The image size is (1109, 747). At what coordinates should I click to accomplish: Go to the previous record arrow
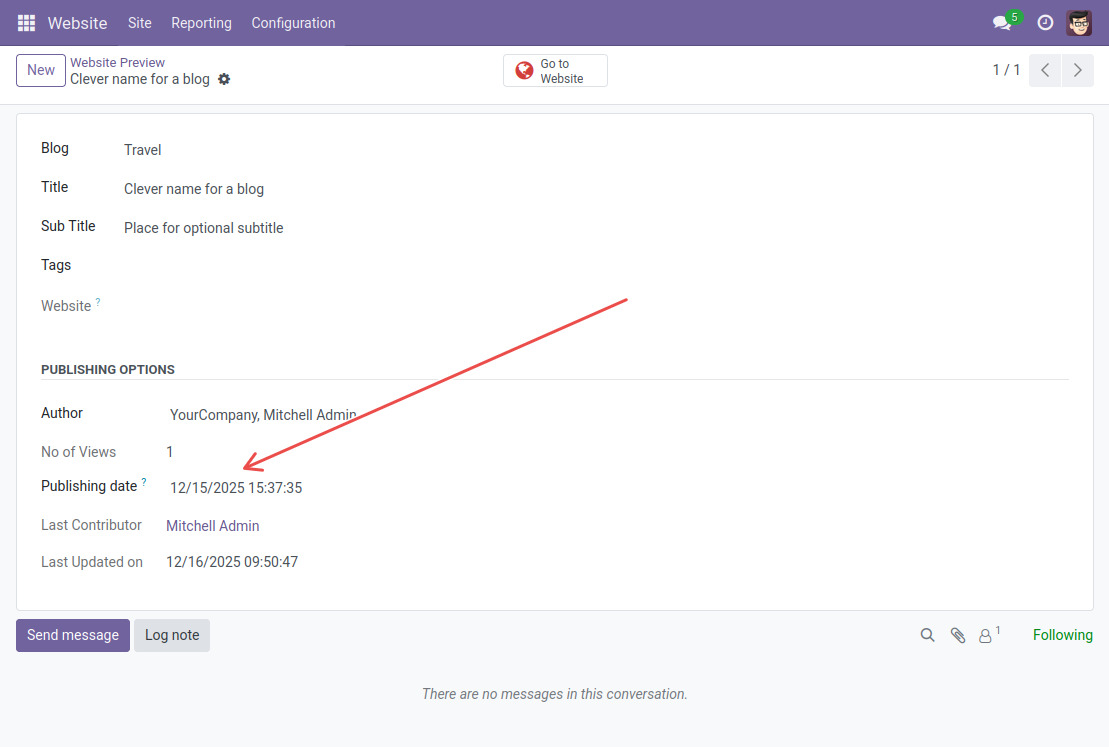point(1045,70)
